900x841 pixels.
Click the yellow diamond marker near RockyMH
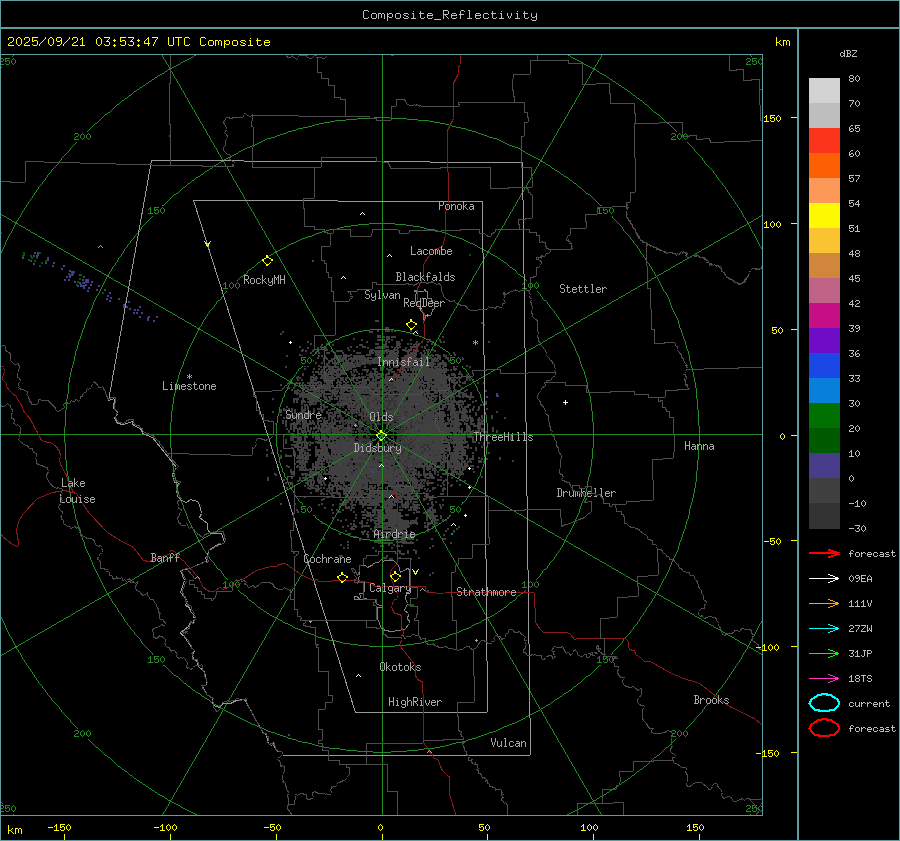coord(267,260)
